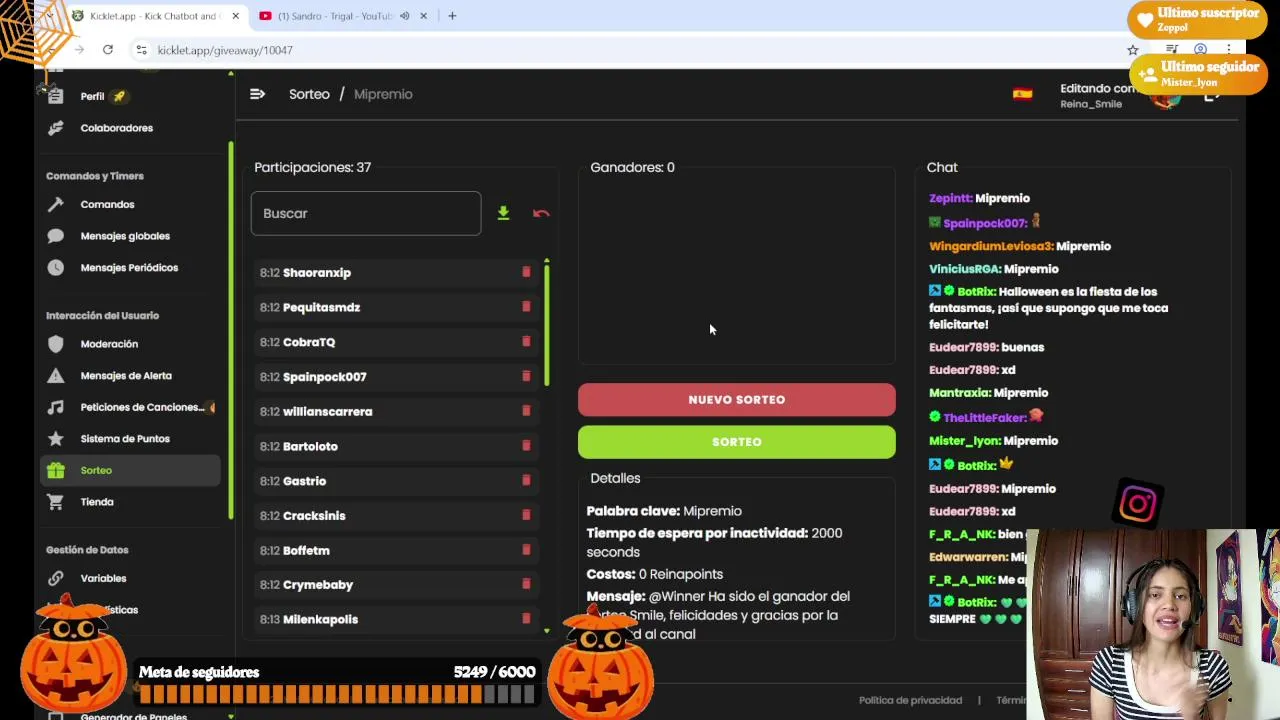Click the scroll down arrow of participants list

pyautogui.click(x=546, y=631)
